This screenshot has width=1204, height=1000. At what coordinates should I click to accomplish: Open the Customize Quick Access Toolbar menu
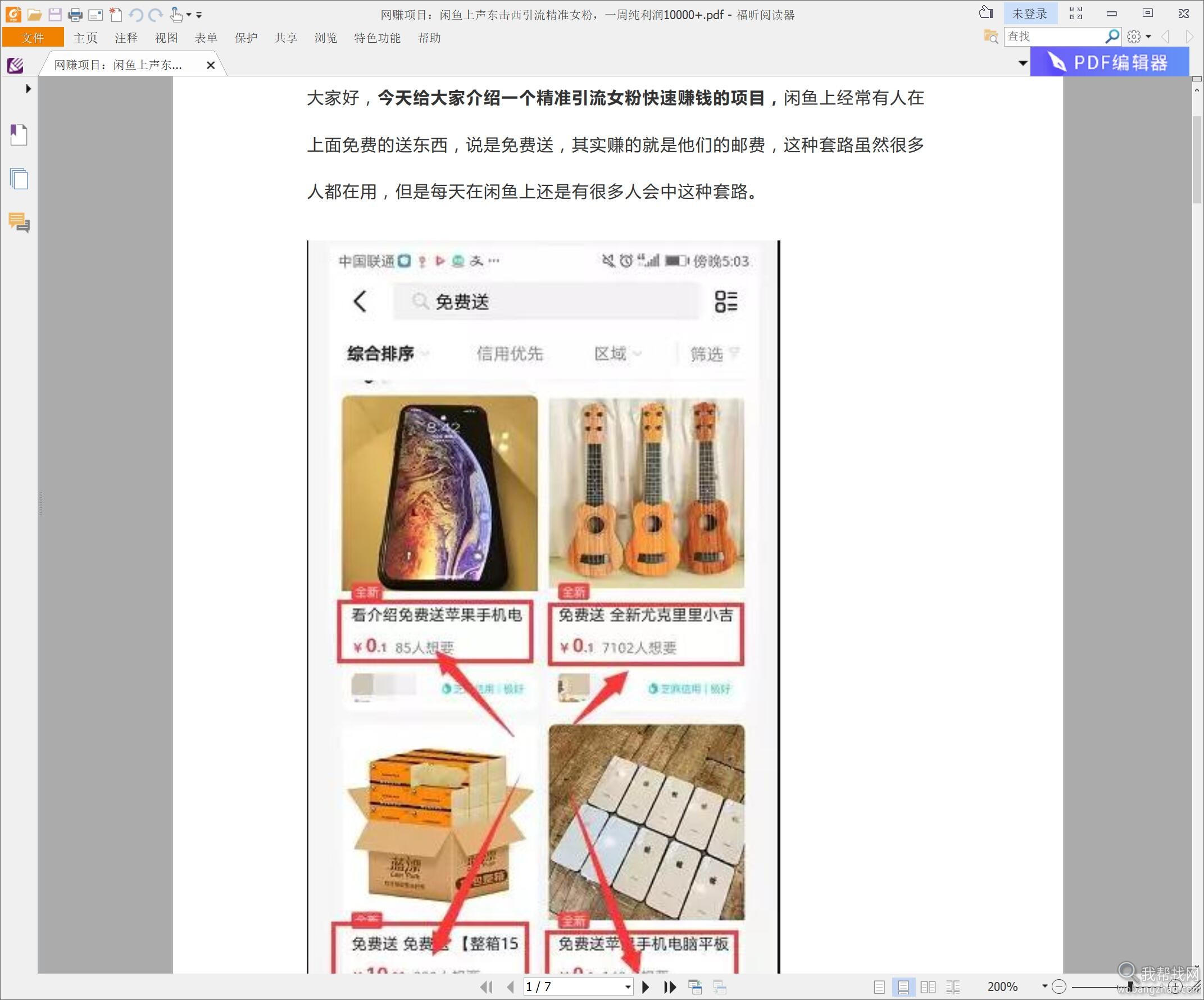pyautogui.click(x=199, y=15)
